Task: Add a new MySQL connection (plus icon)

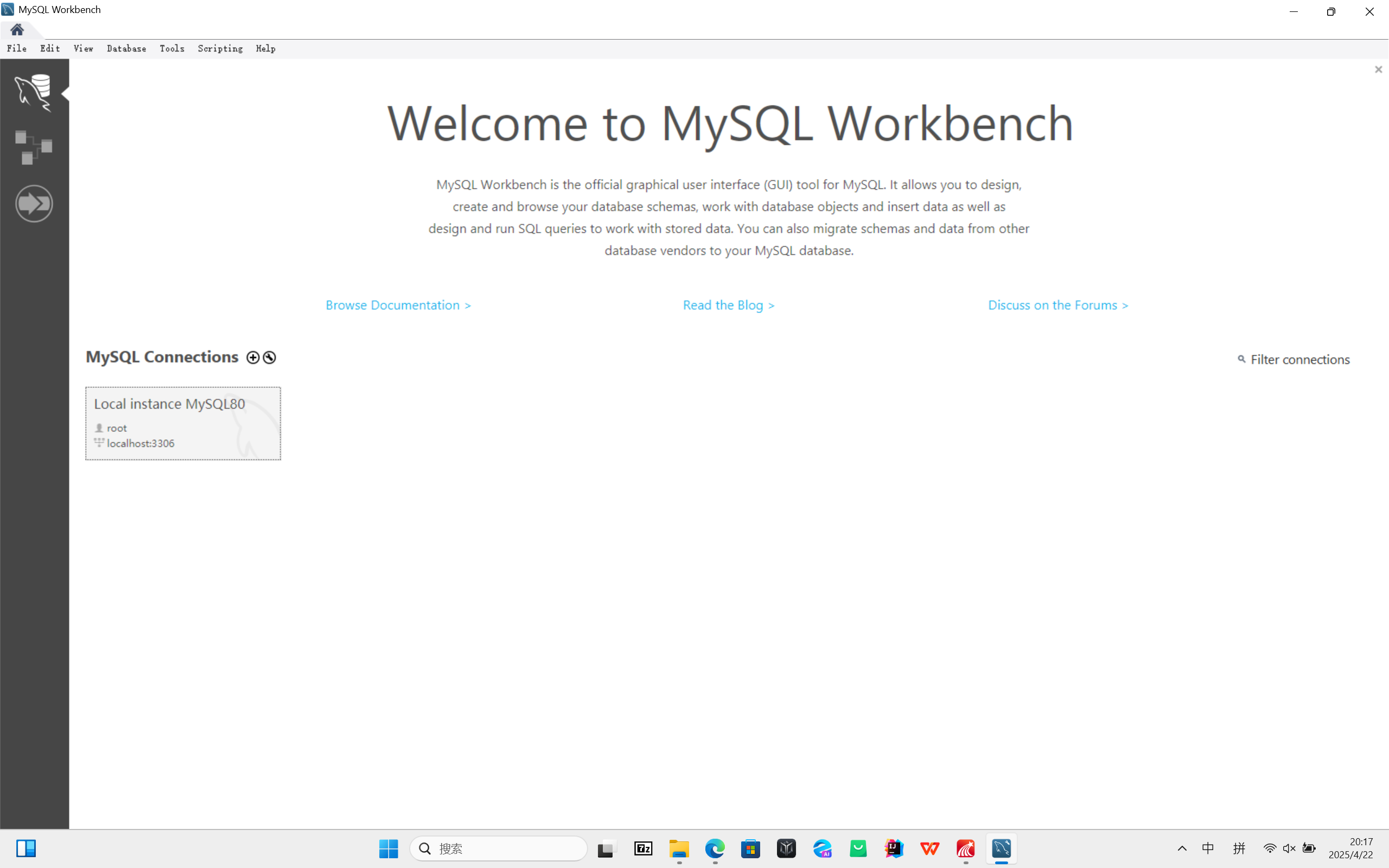Action: point(252,358)
